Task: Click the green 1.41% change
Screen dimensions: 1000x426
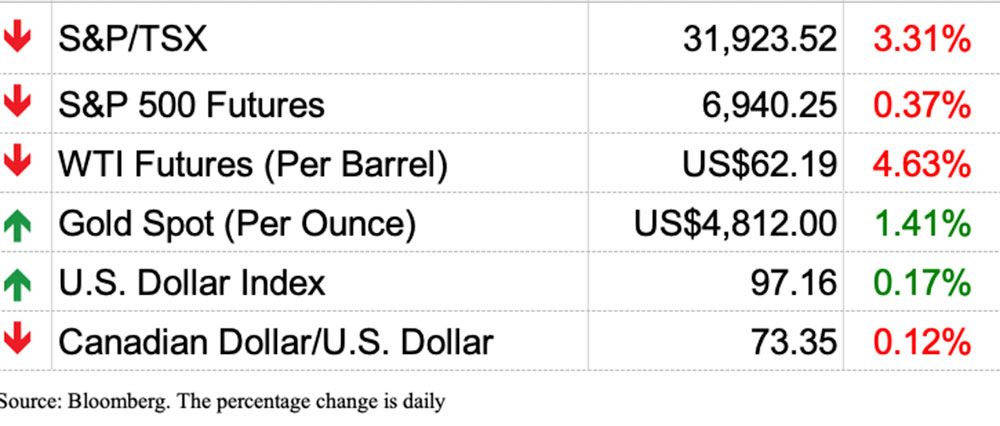Action: [x=921, y=224]
